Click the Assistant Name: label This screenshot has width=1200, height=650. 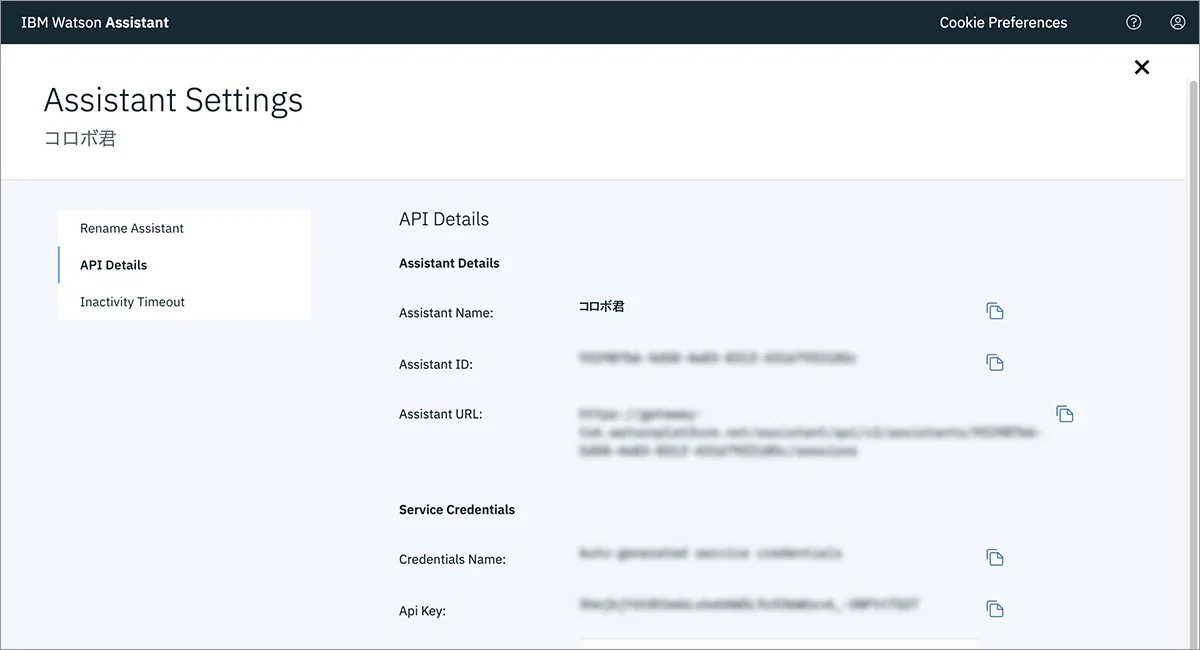click(446, 313)
